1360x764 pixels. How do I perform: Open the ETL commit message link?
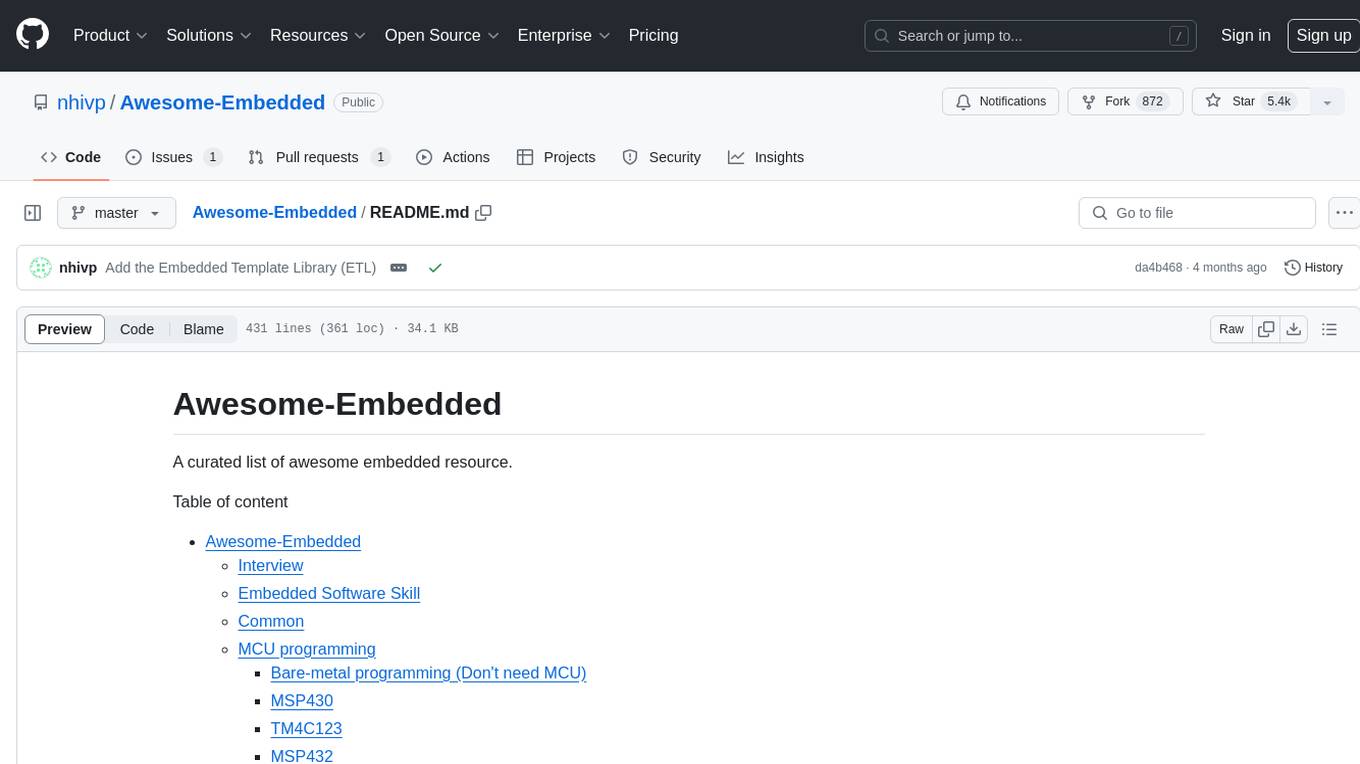(240, 268)
